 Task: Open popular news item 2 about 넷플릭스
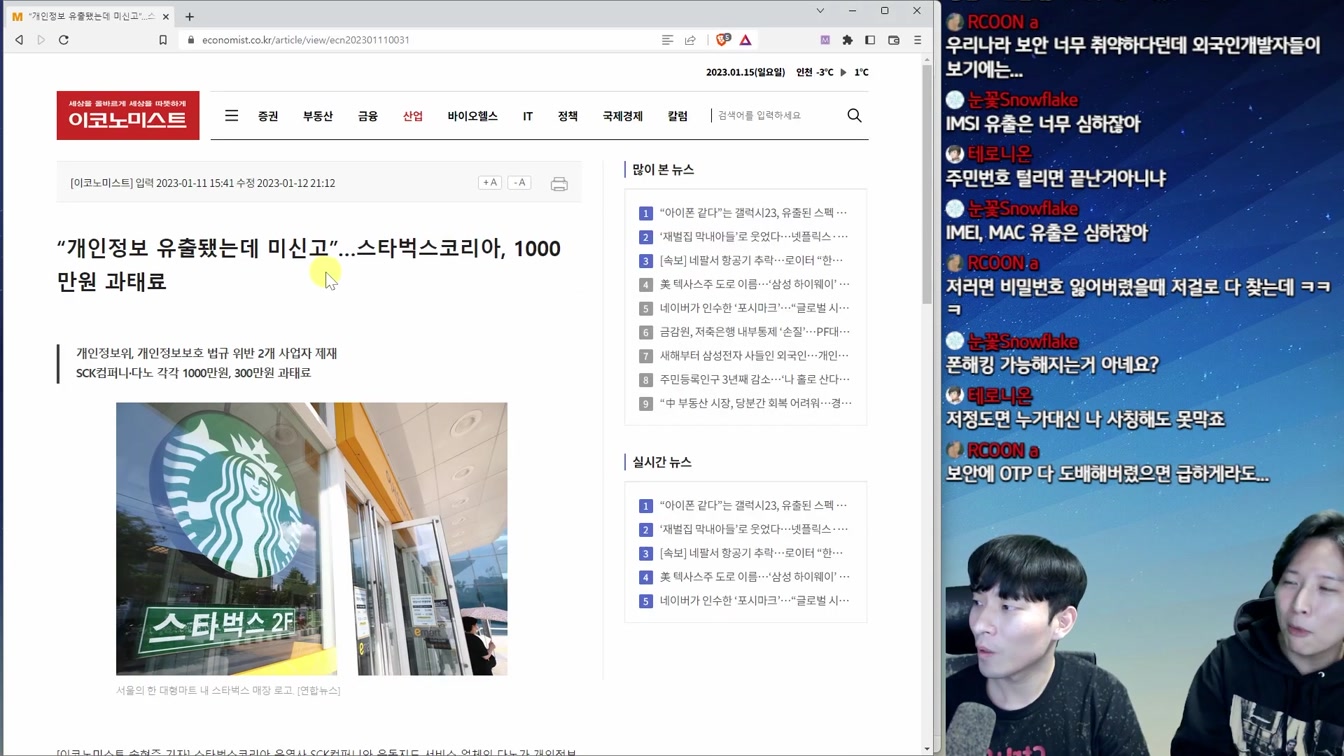753,236
